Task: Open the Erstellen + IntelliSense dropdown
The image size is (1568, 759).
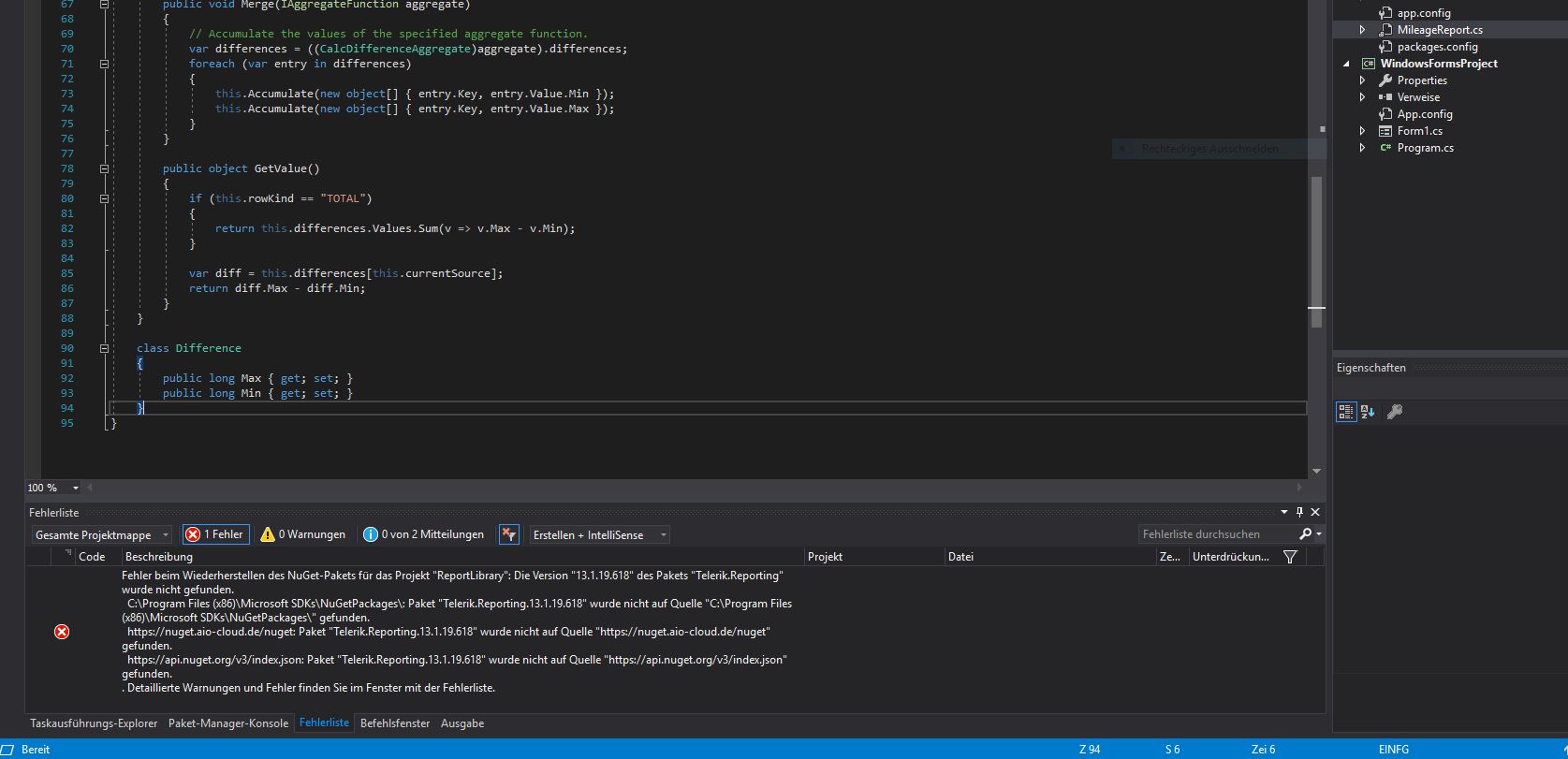Action: [600, 534]
